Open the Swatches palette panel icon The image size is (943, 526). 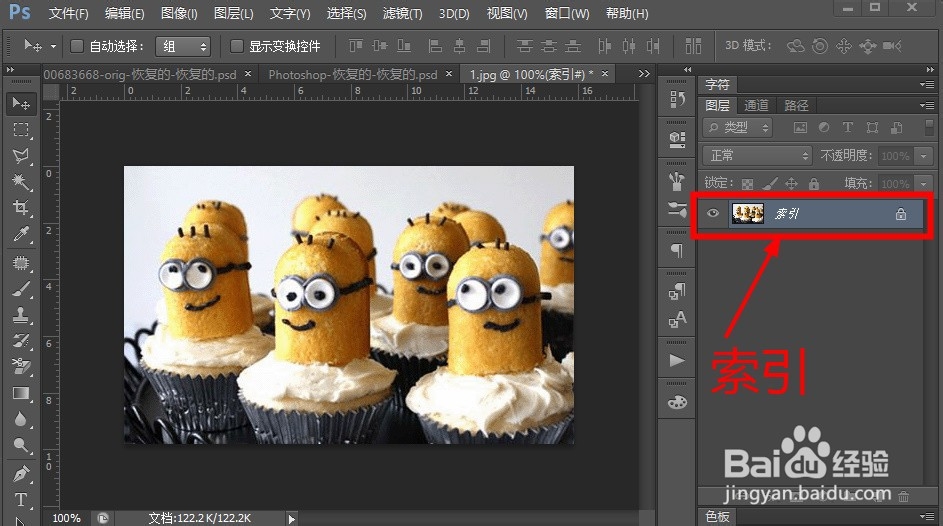tap(677, 402)
